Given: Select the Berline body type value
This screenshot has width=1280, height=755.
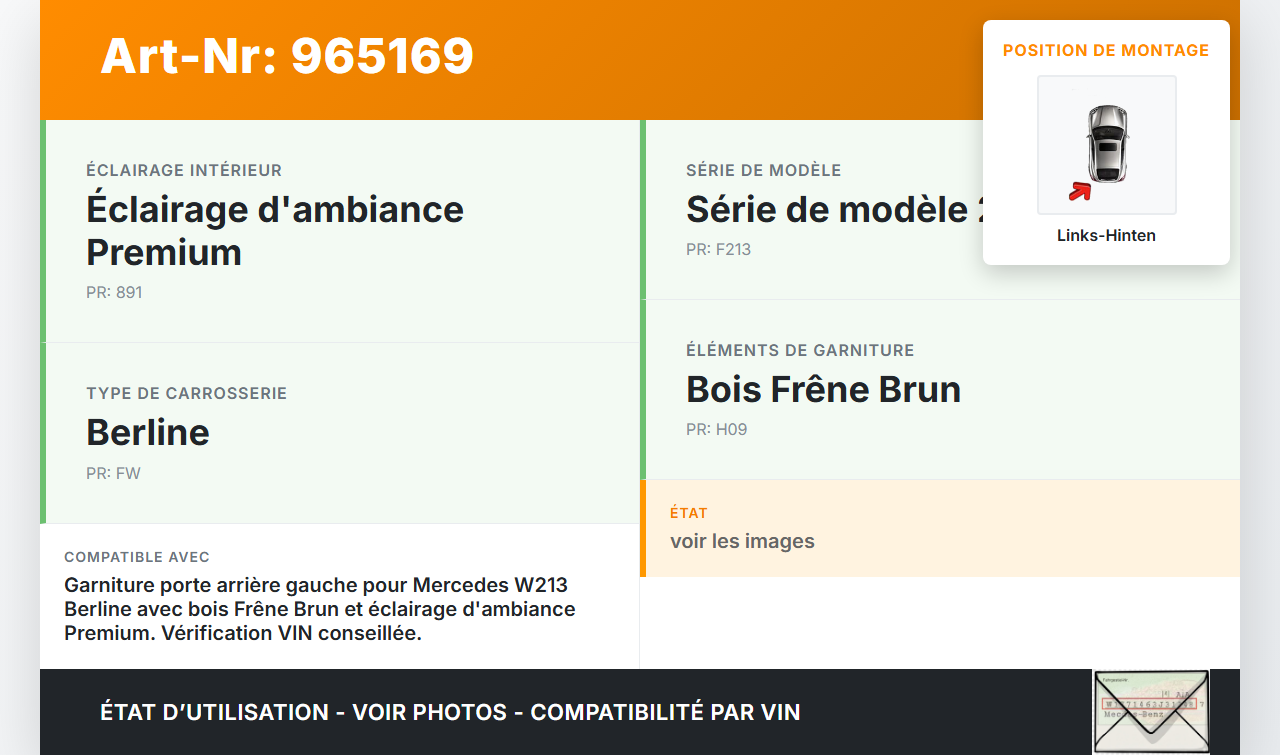Looking at the screenshot, I should tap(148, 432).
